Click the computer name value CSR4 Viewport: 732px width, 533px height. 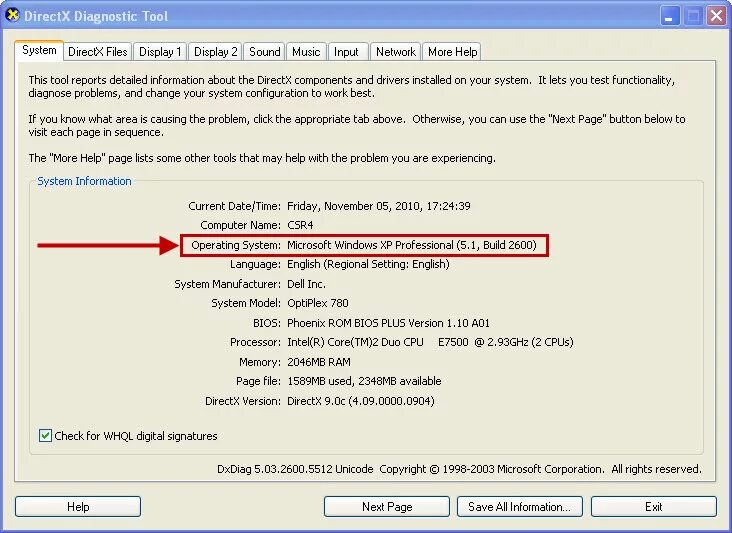[x=300, y=225]
